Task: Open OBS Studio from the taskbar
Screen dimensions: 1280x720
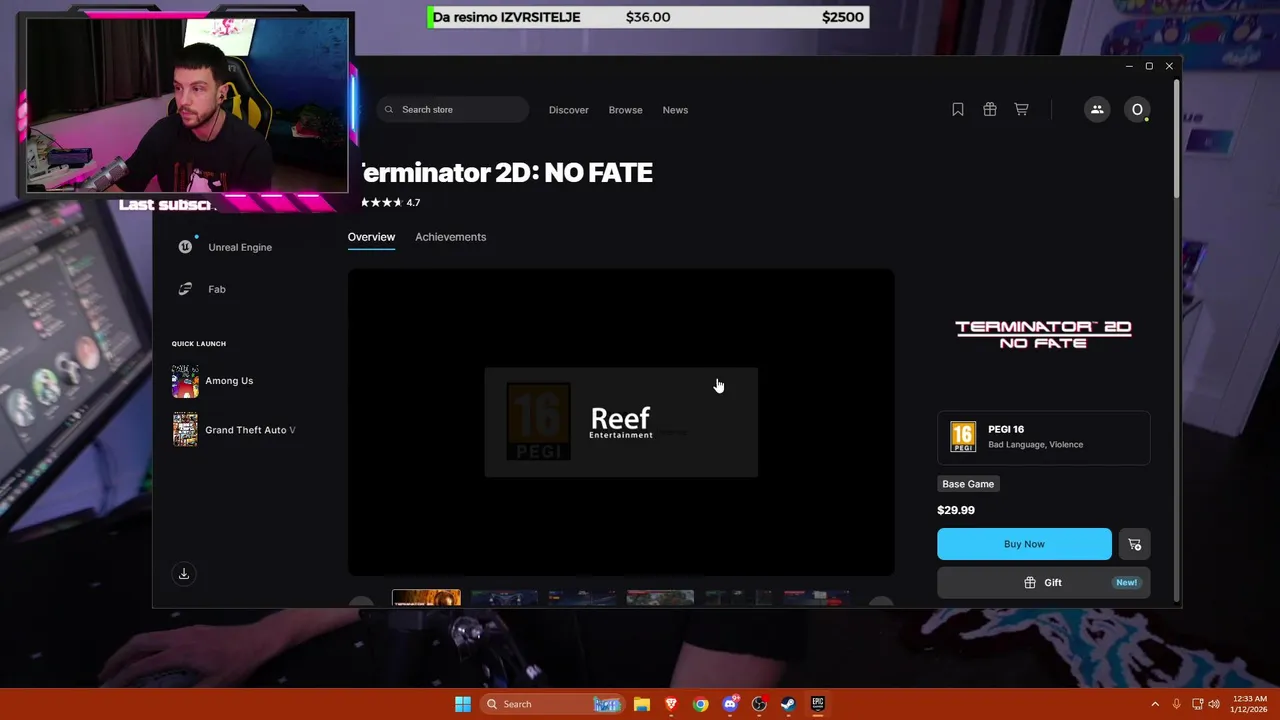Action: [759, 704]
